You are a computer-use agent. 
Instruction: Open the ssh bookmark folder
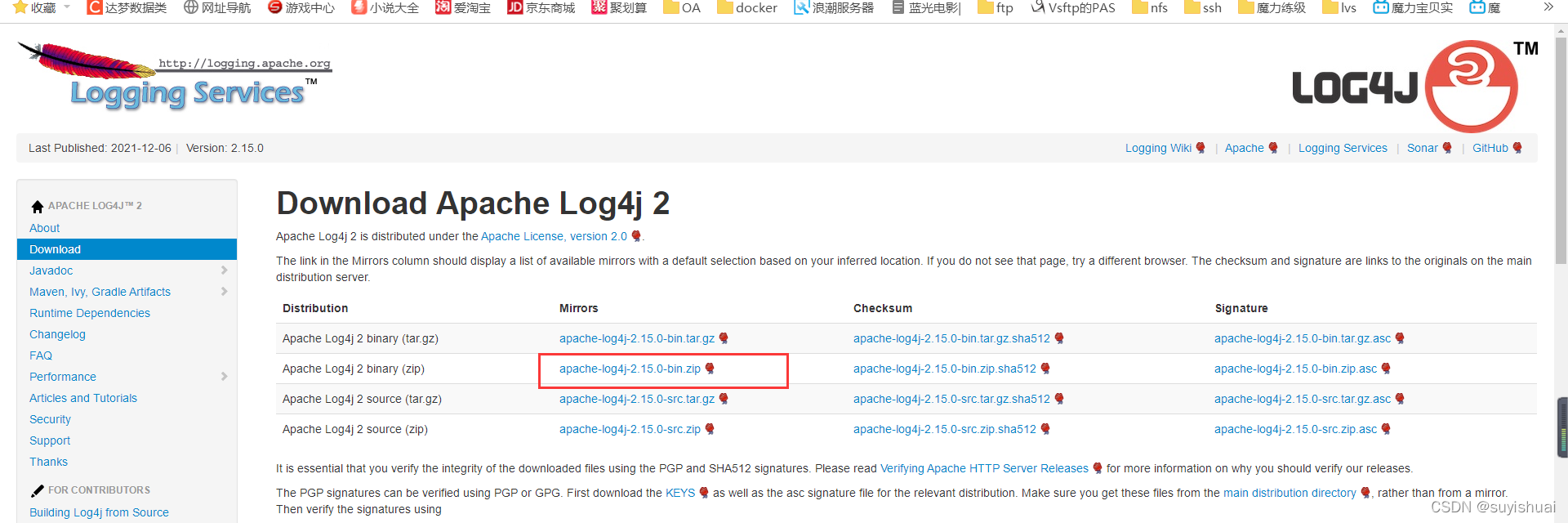click(1203, 7)
